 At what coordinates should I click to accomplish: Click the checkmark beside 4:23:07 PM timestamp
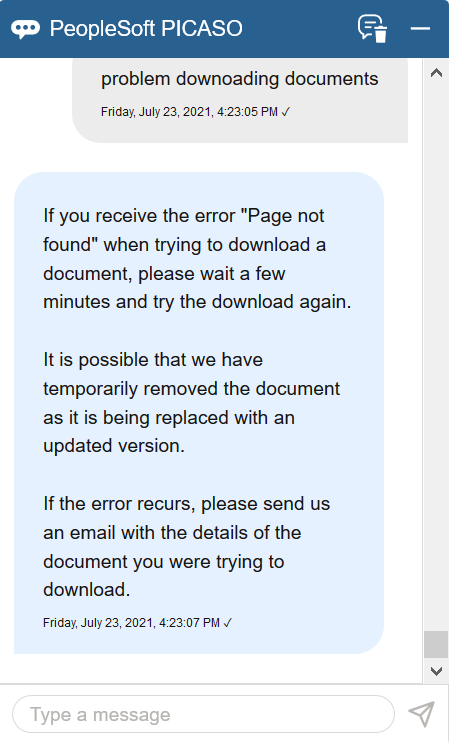click(228, 623)
